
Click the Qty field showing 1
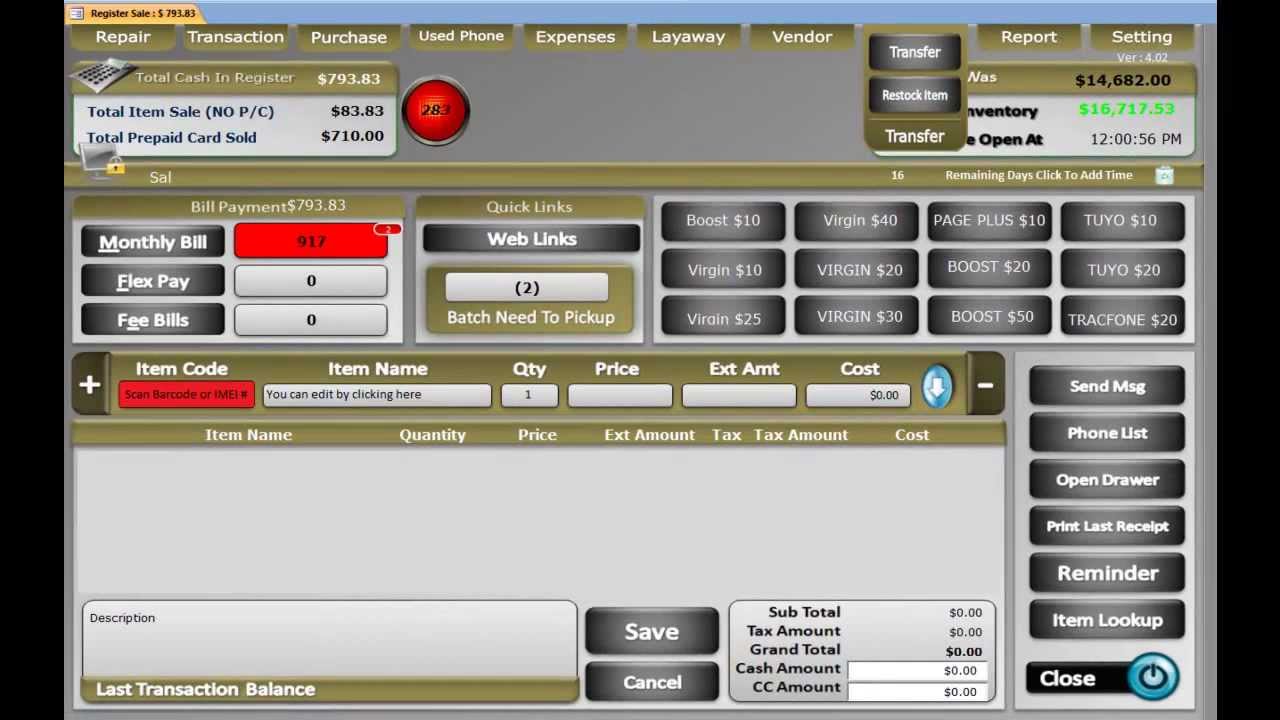[x=528, y=395]
